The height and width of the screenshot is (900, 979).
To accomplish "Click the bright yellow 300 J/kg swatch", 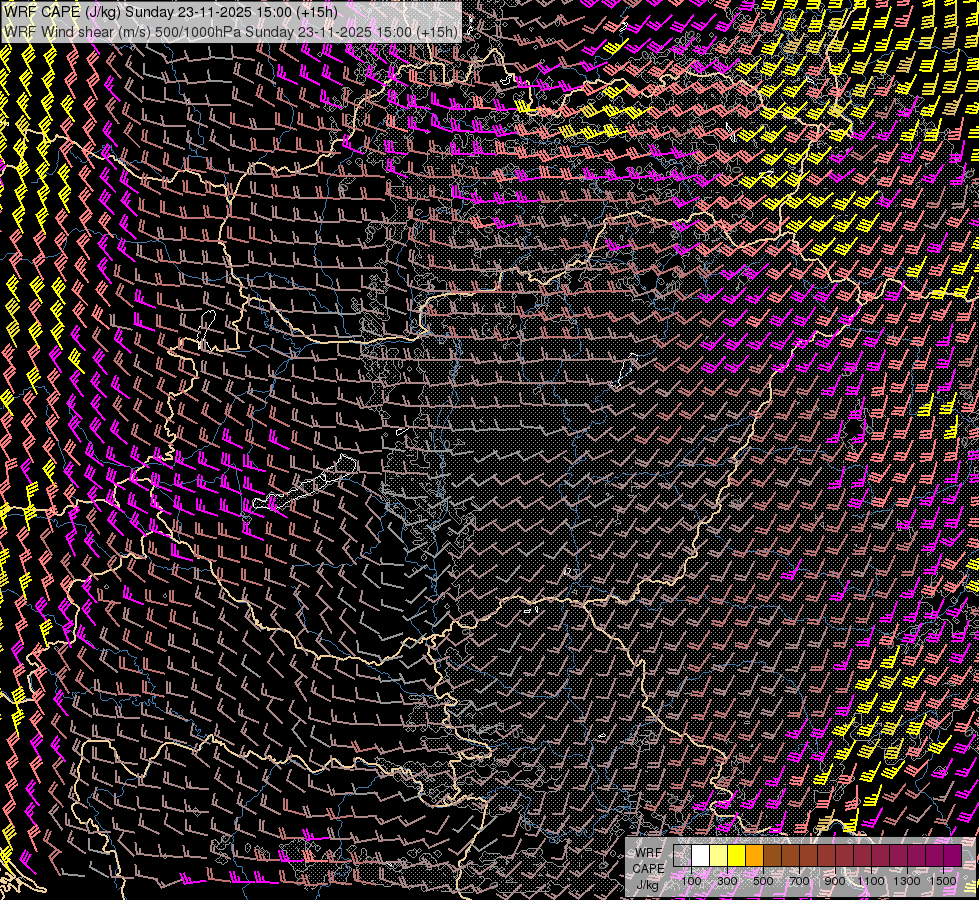I will tap(737, 855).
